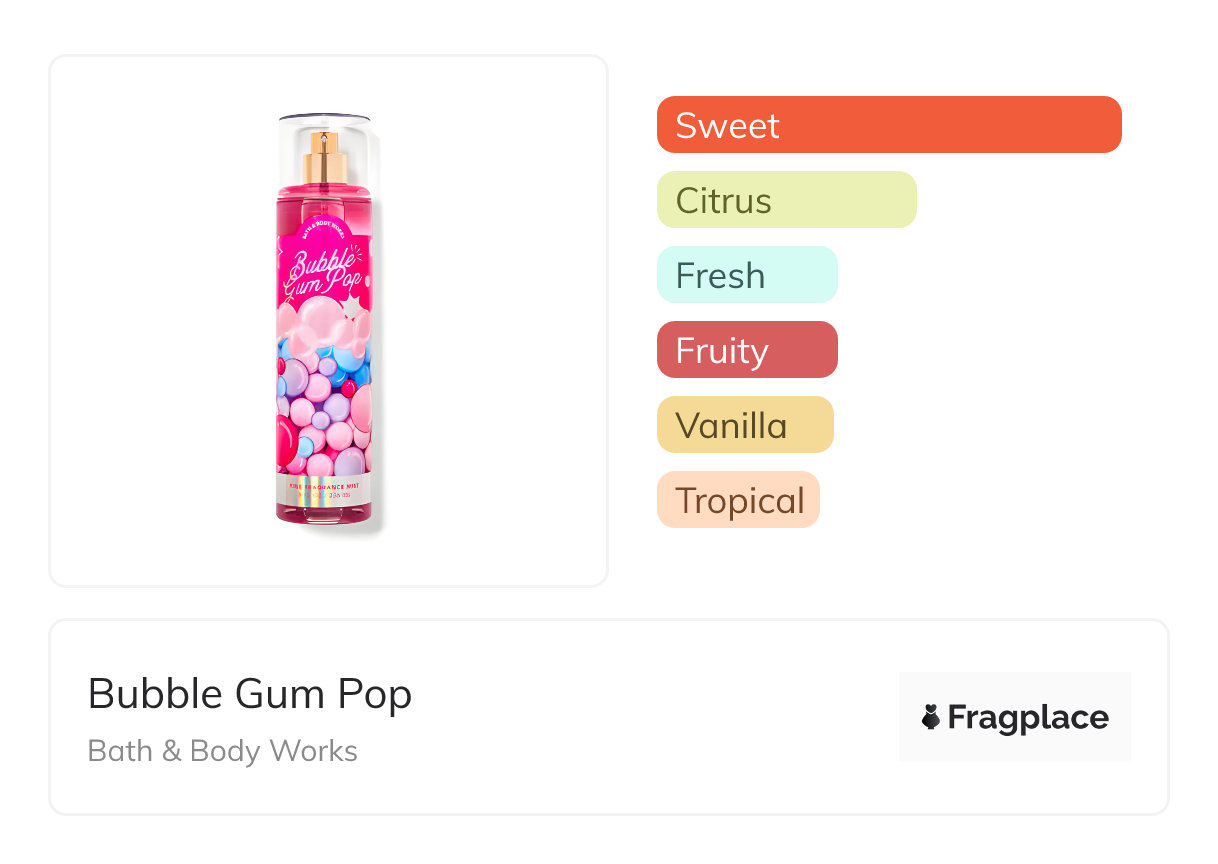The height and width of the screenshot is (864, 1218).
Task: Click the holographic fine fragrance mist band
Action: pyautogui.click(x=326, y=489)
